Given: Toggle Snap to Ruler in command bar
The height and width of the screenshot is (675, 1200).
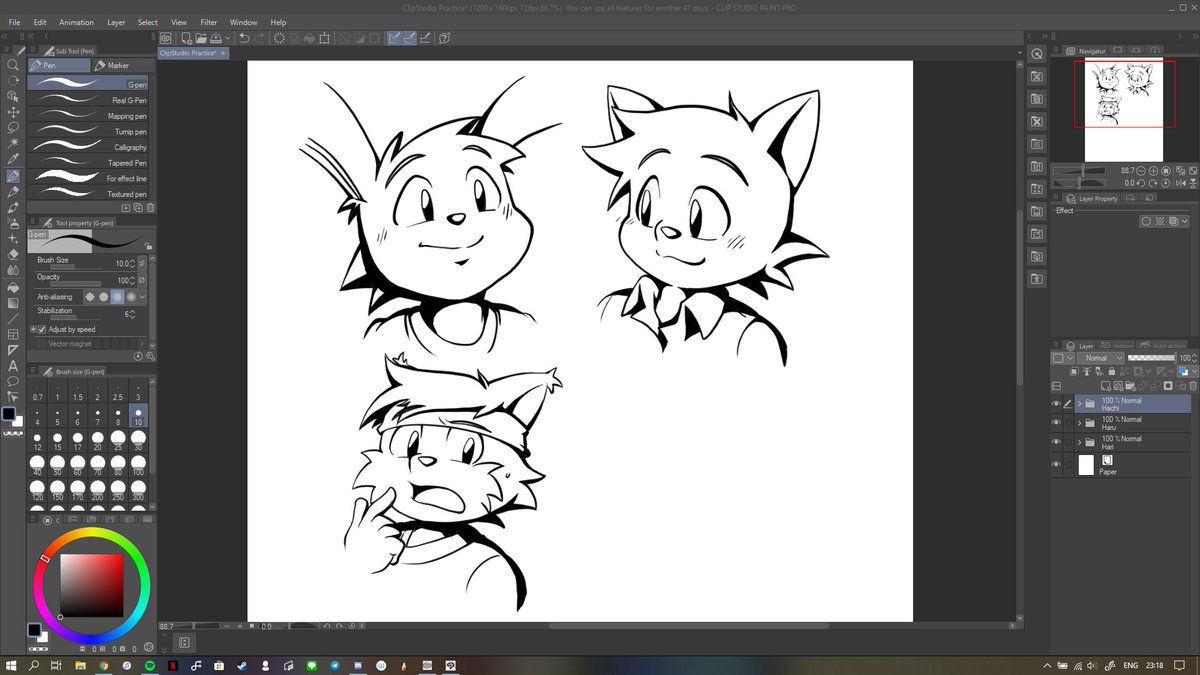Looking at the screenshot, I should click(x=395, y=38).
